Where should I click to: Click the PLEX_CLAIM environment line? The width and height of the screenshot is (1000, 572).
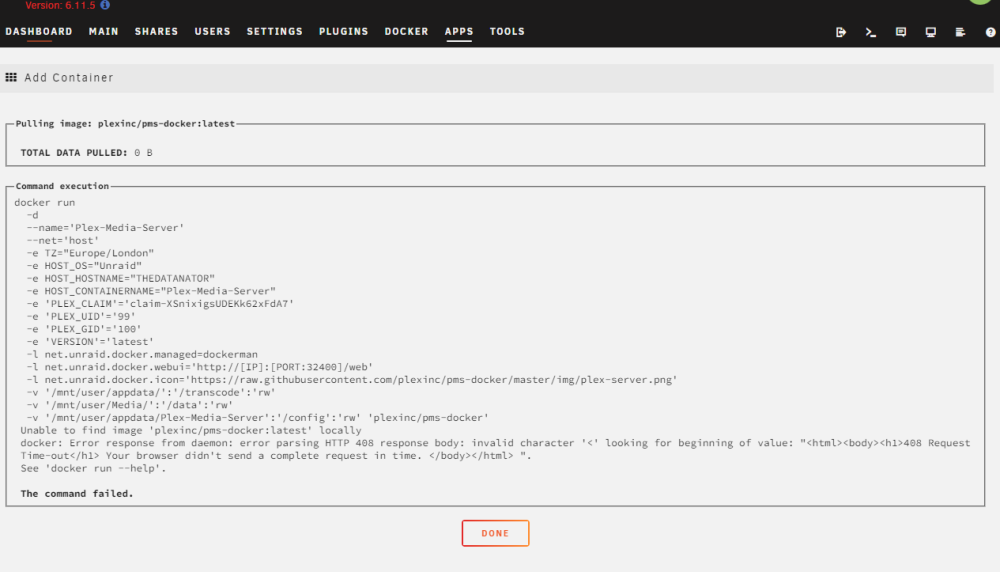160,304
